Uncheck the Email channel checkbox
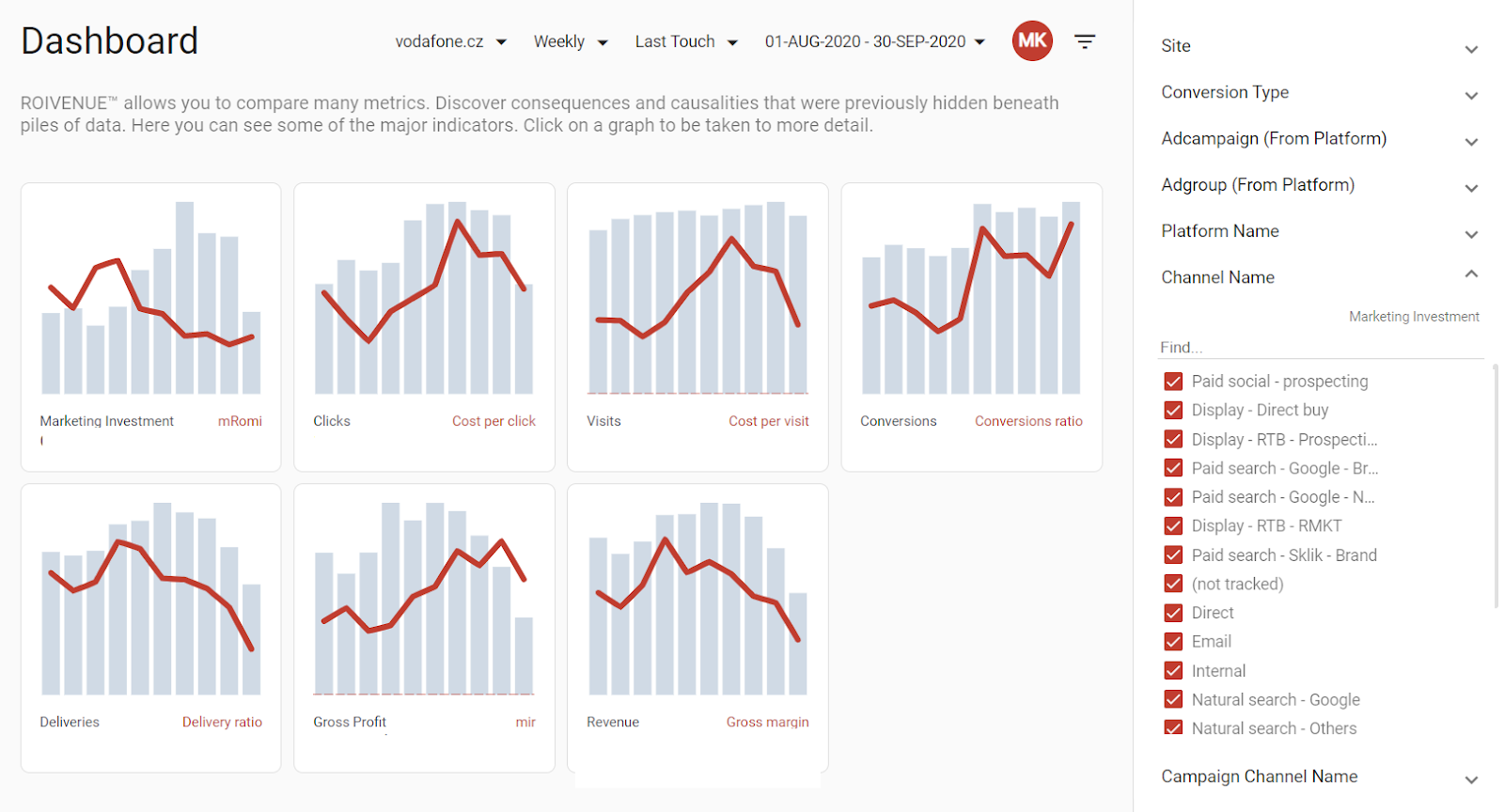The height and width of the screenshot is (812, 1504). pyautogui.click(x=1173, y=642)
